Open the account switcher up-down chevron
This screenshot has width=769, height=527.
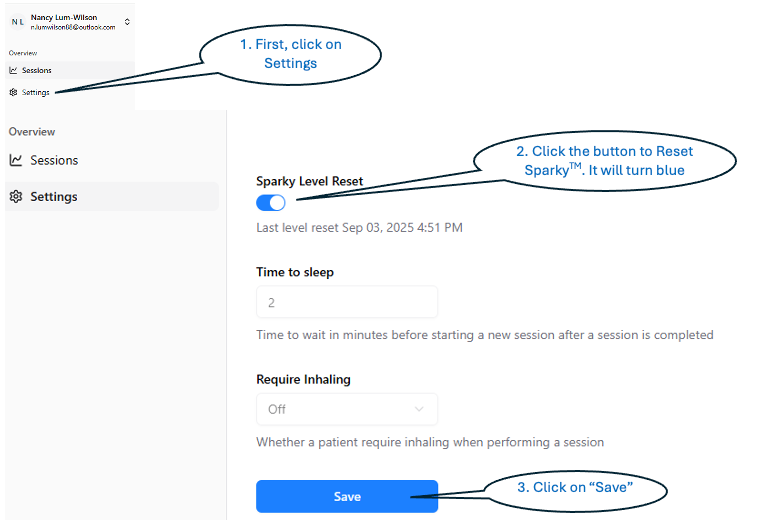[127, 22]
